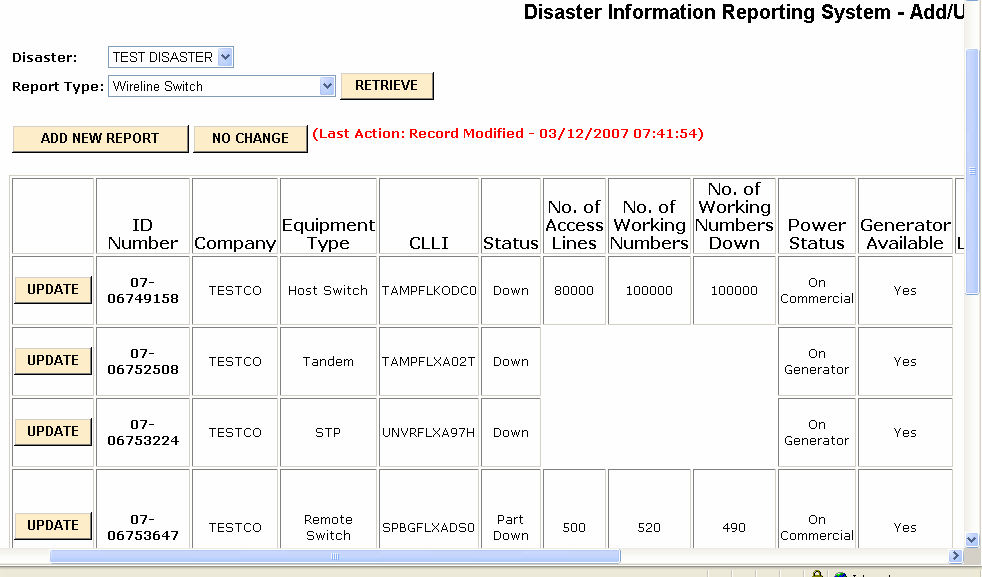The width and height of the screenshot is (982, 577).
Task: Click the ADD NEW REPORT button
Action: (100, 138)
